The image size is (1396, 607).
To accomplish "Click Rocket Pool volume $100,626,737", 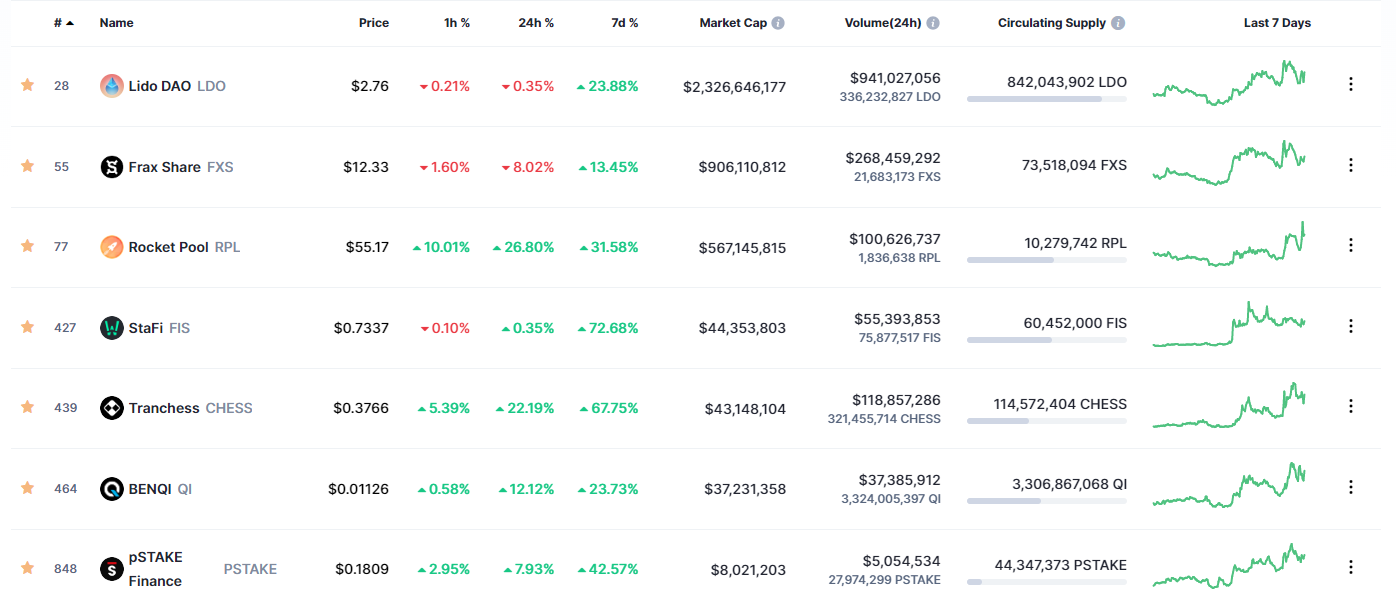I will pos(895,239).
